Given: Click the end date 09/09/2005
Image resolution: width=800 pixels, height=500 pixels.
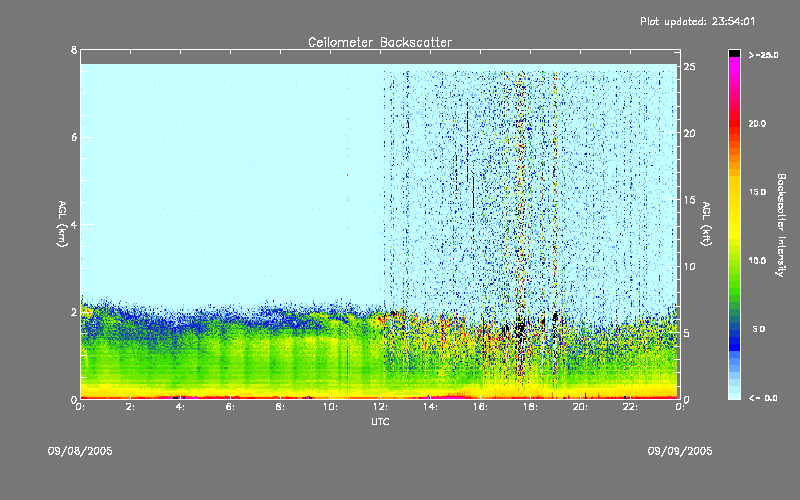Looking at the screenshot, I should click(x=680, y=451).
